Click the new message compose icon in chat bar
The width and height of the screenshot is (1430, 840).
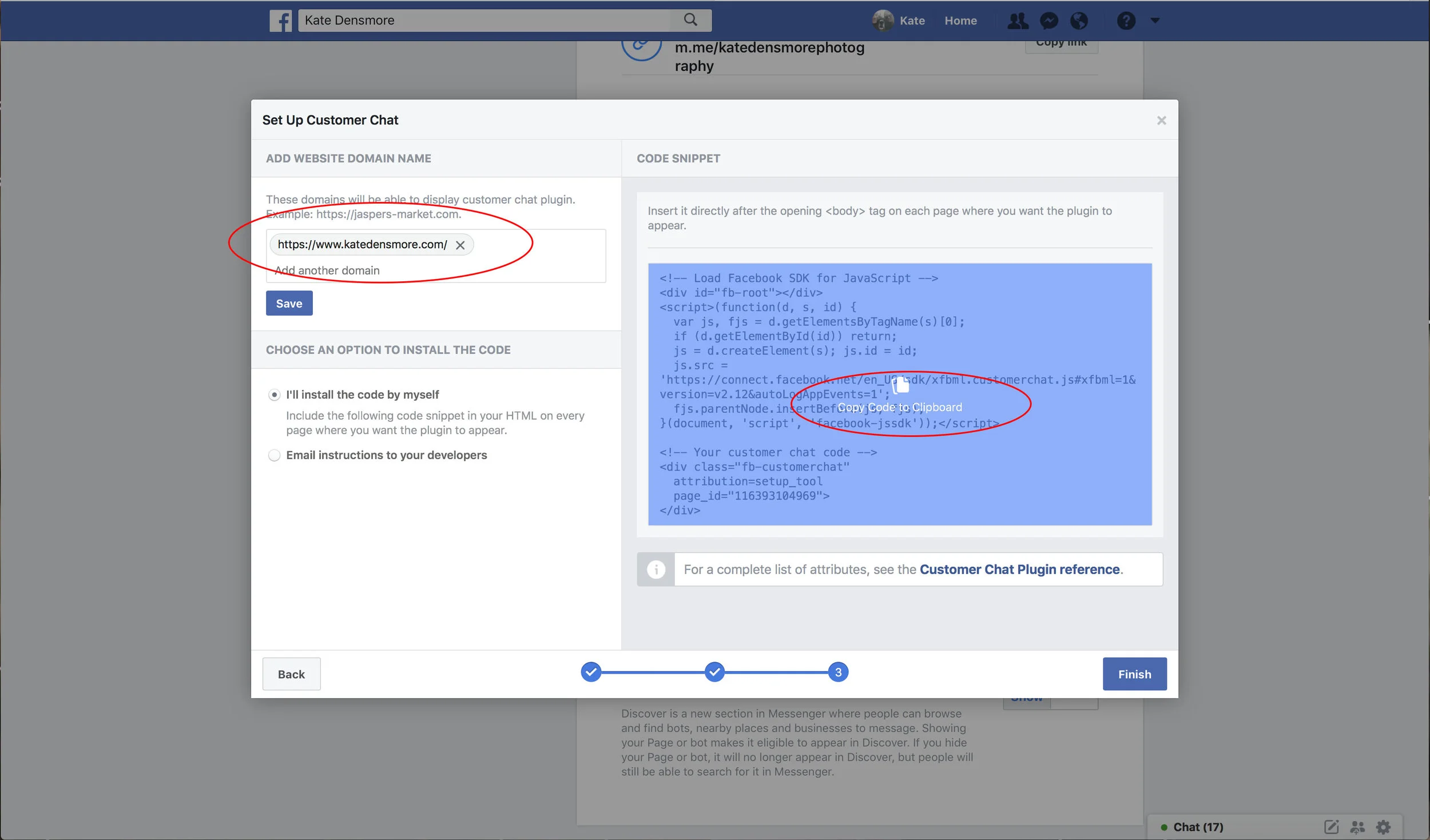pos(1331,827)
